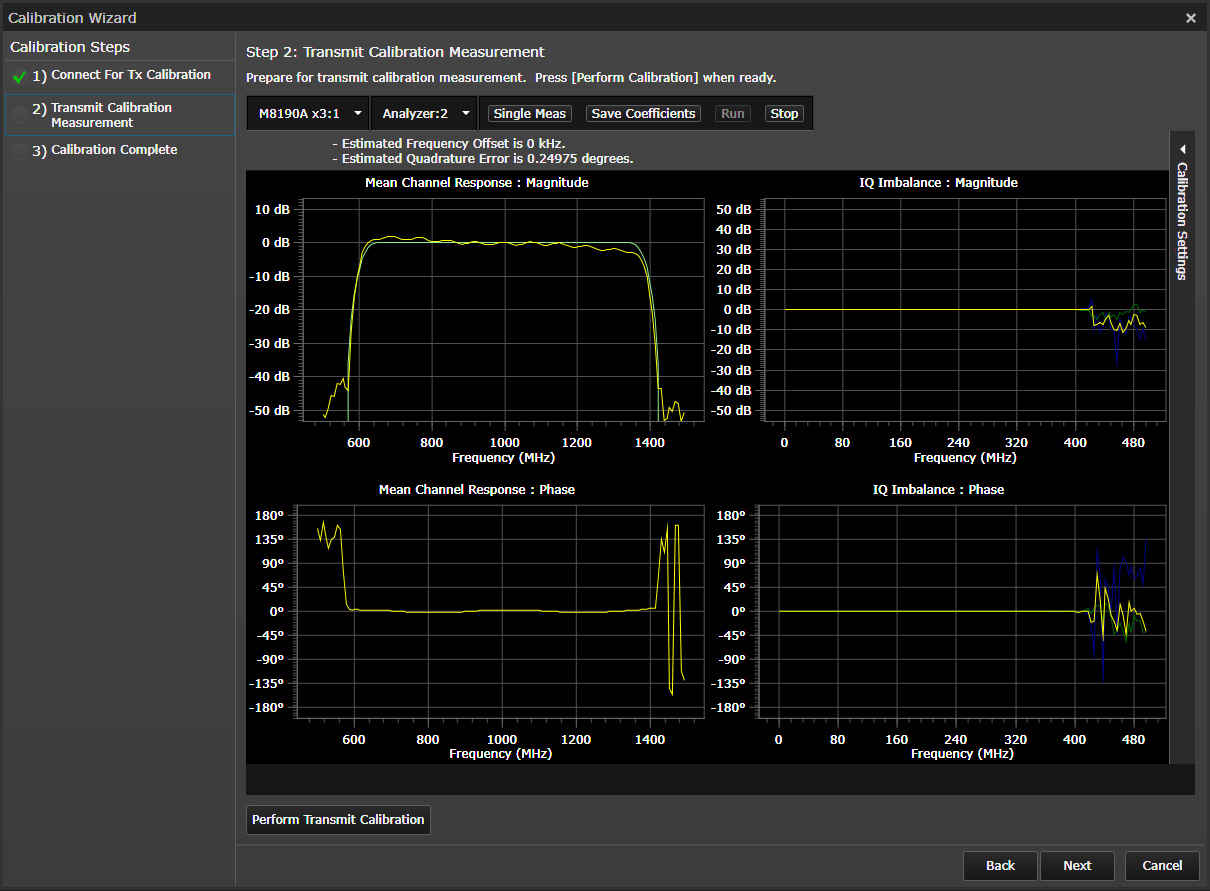Screen dimensions: 1210x891
Task: Click Save Coefficients
Action: [643, 114]
